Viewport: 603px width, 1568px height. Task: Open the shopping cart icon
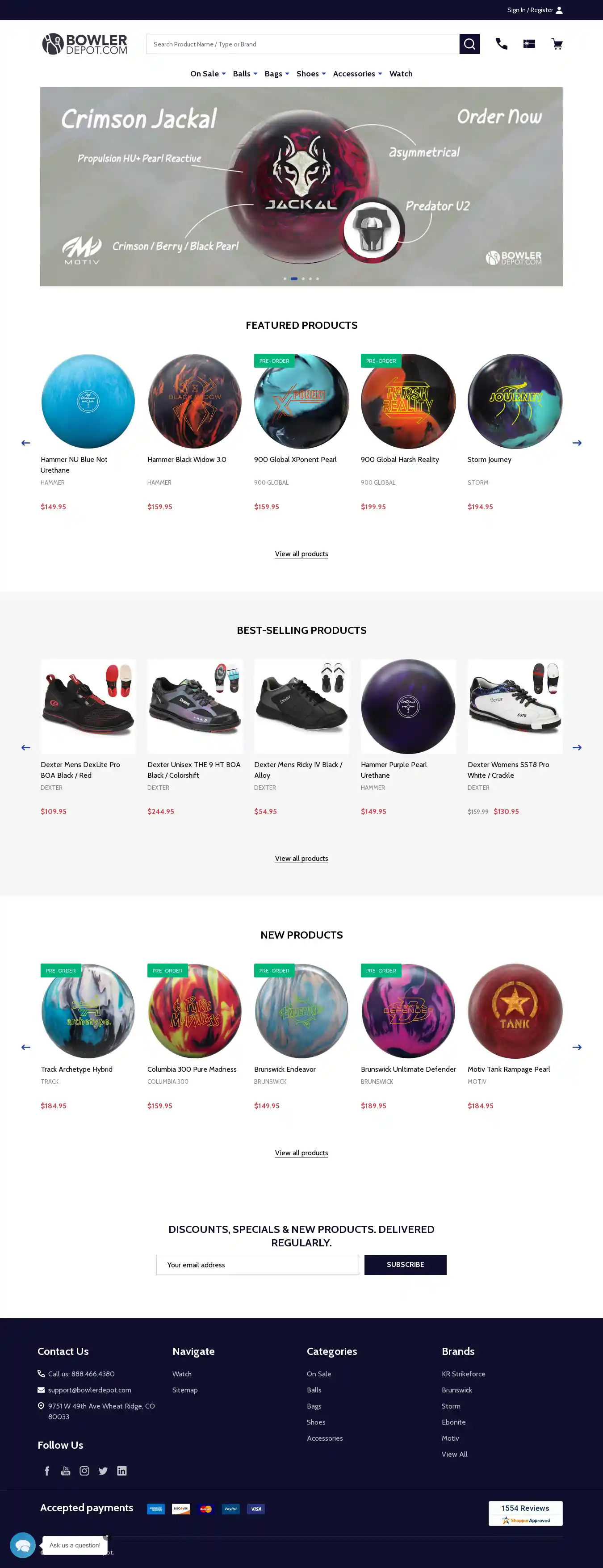point(557,44)
